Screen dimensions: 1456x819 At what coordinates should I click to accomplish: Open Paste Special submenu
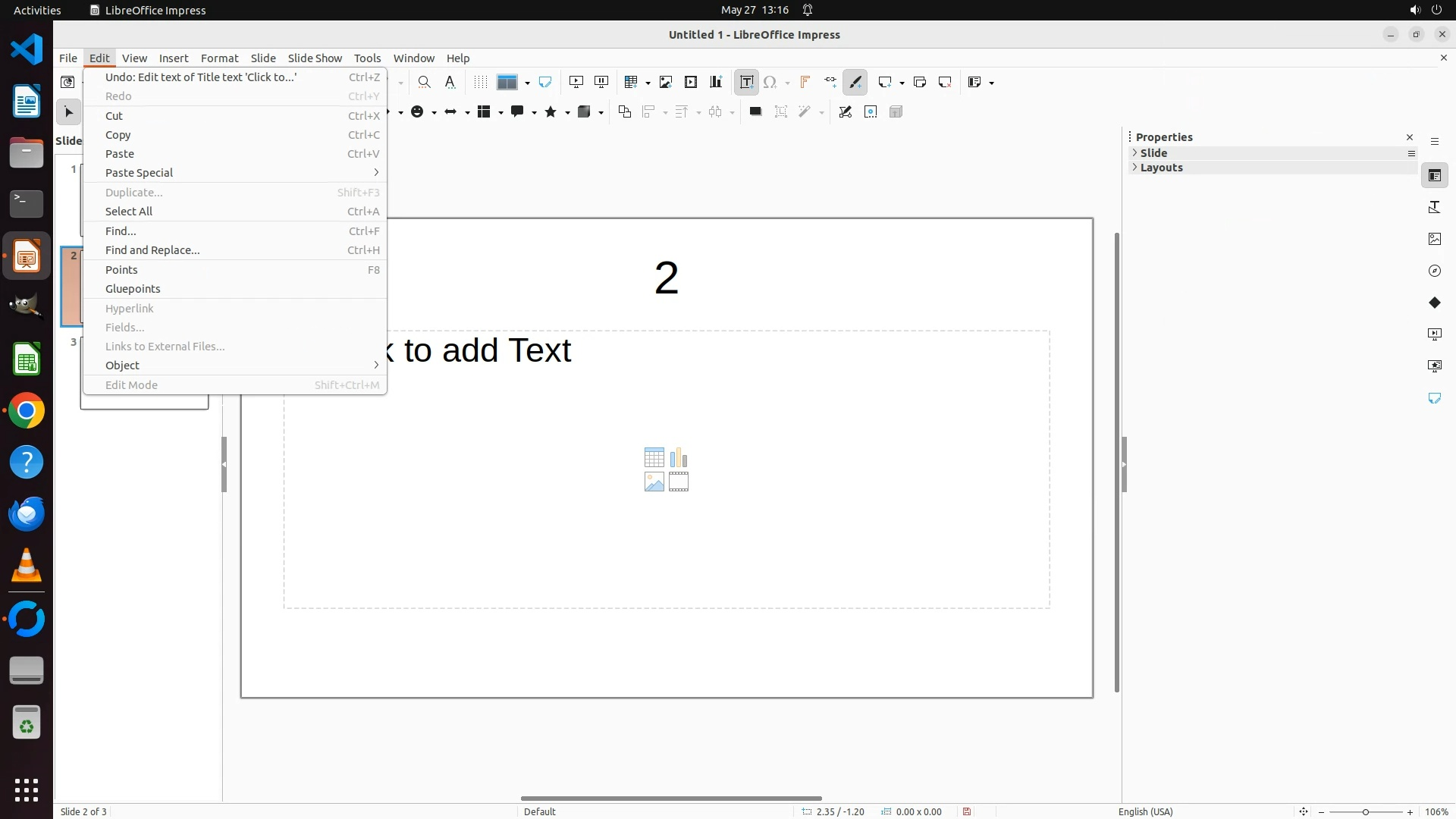pos(140,173)
